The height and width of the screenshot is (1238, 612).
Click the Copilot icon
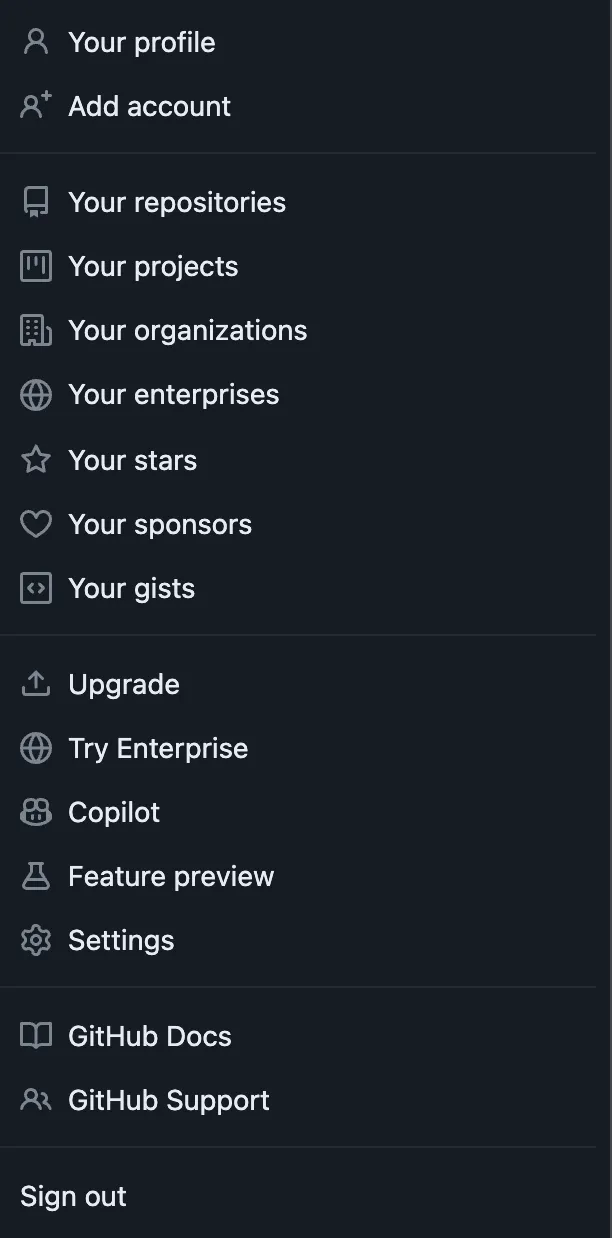[x=36, y=812]
